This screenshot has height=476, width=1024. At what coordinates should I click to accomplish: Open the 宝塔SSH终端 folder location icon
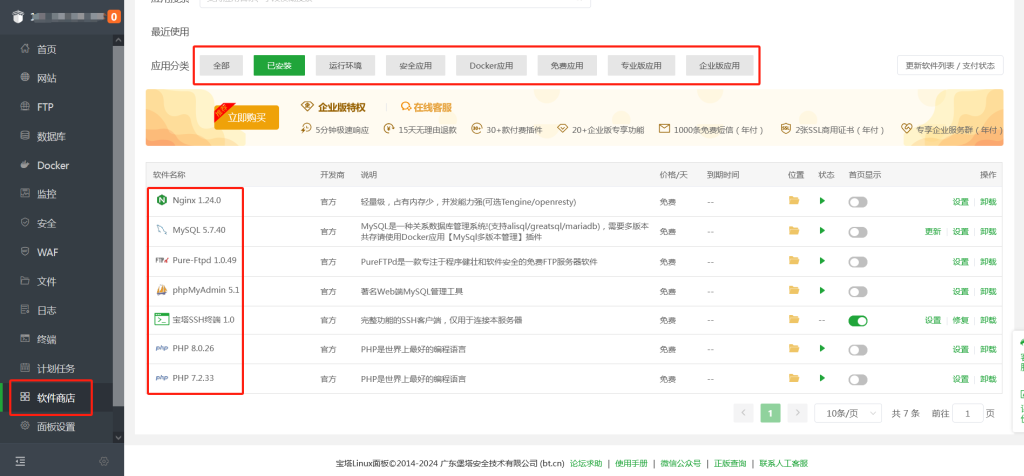[x=793, y=319]
